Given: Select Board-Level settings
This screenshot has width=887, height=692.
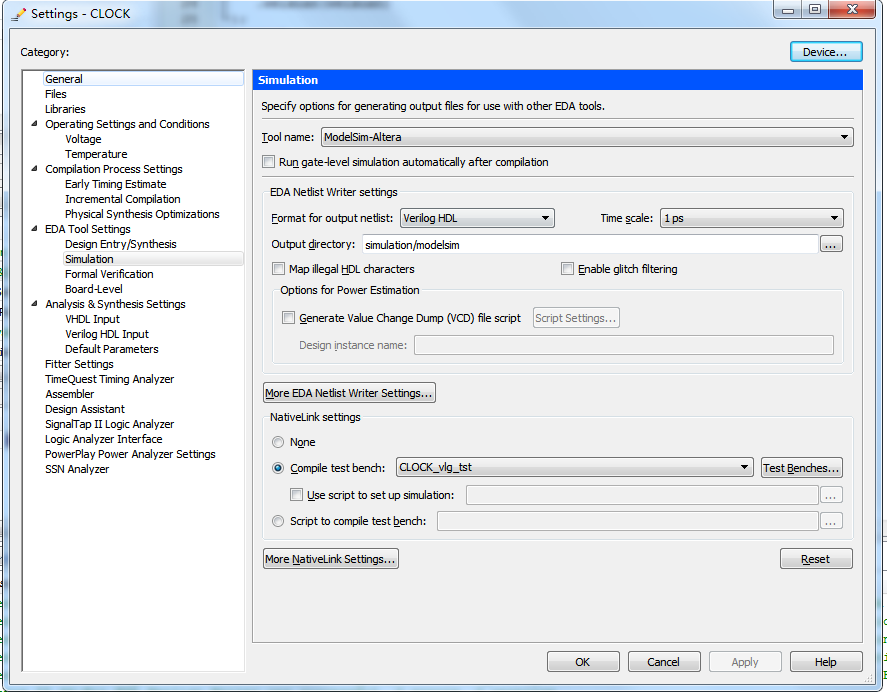Looking at the screenshot, I should pos(93,289).
